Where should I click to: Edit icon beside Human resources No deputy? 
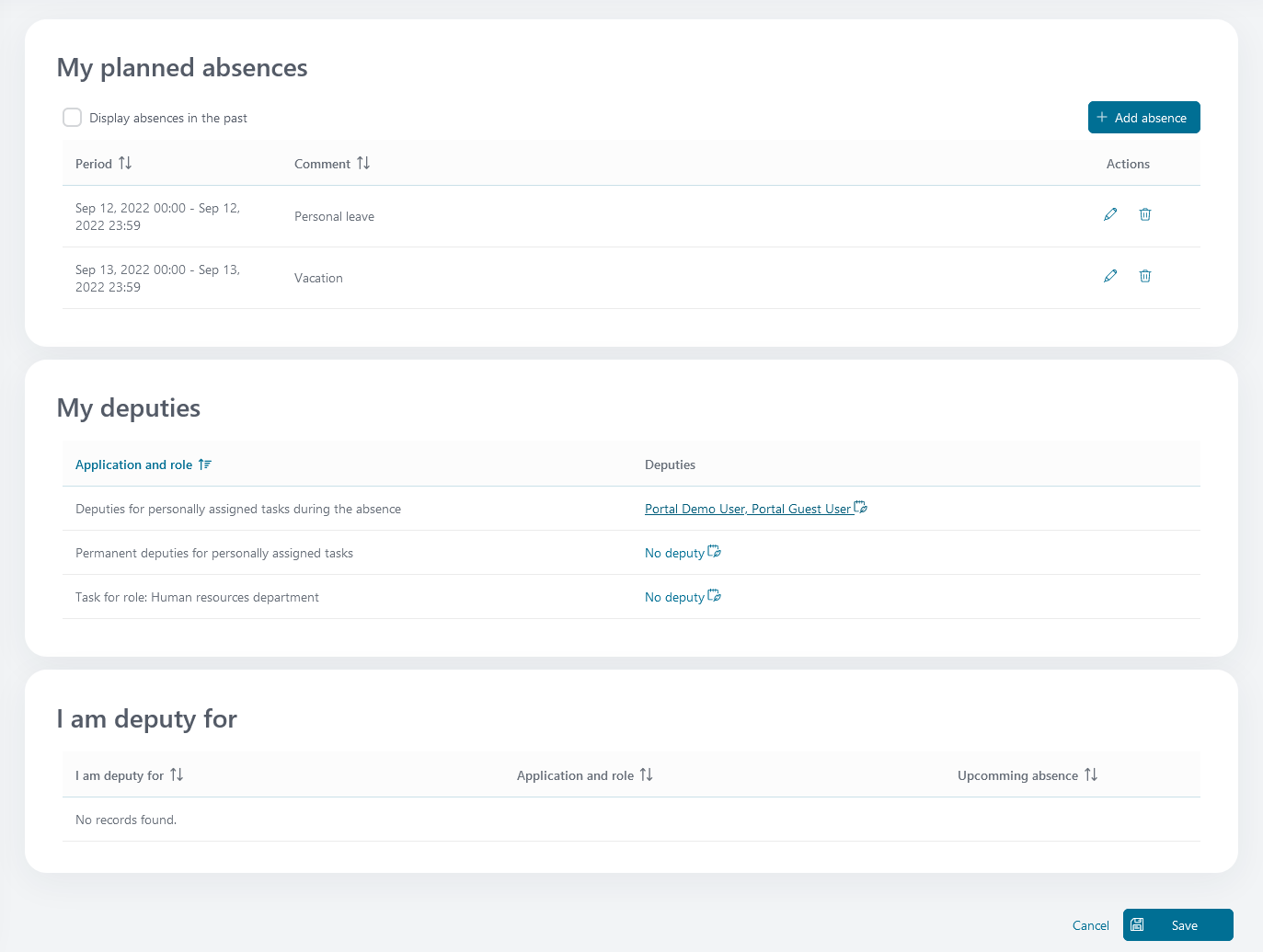[x=715, y=595]
